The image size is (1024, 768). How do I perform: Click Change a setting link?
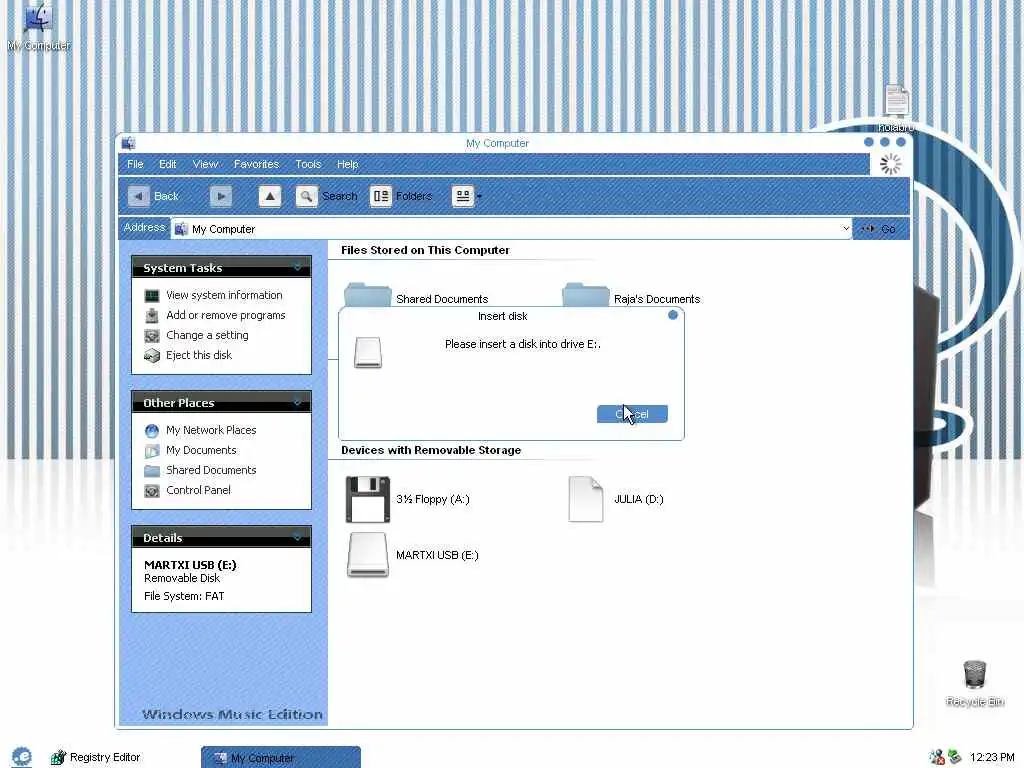pyautogui.click(x=207, y=335)
